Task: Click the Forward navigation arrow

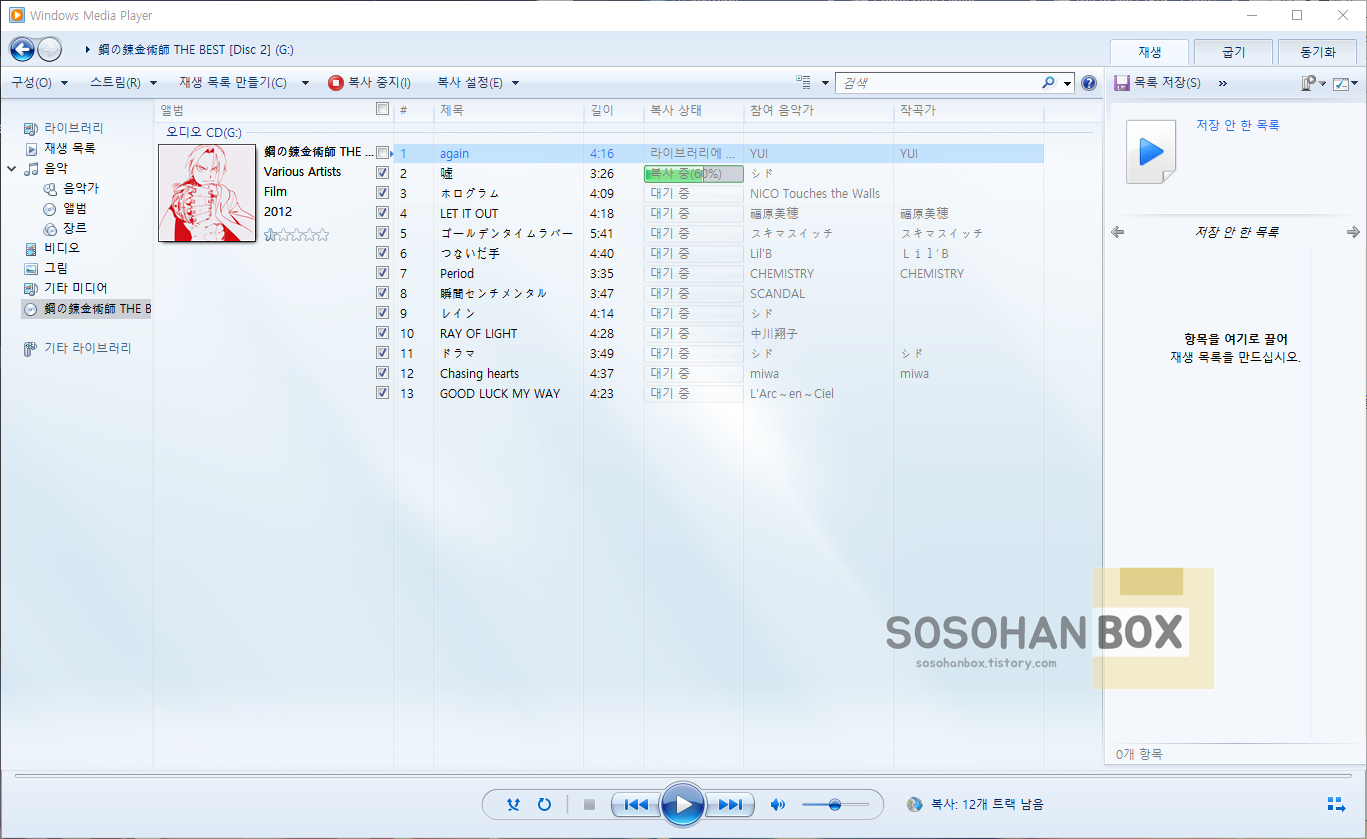Action: (x=49, y=49)
